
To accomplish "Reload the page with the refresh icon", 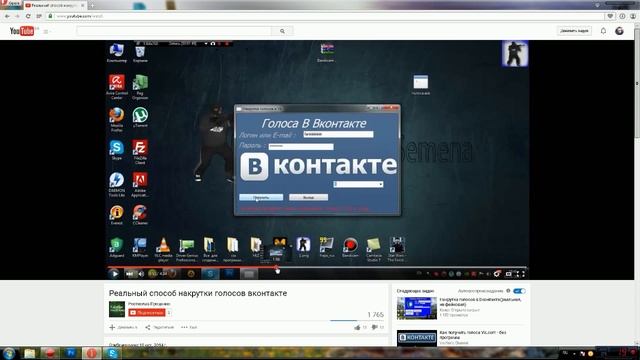I will pos(28,16).
